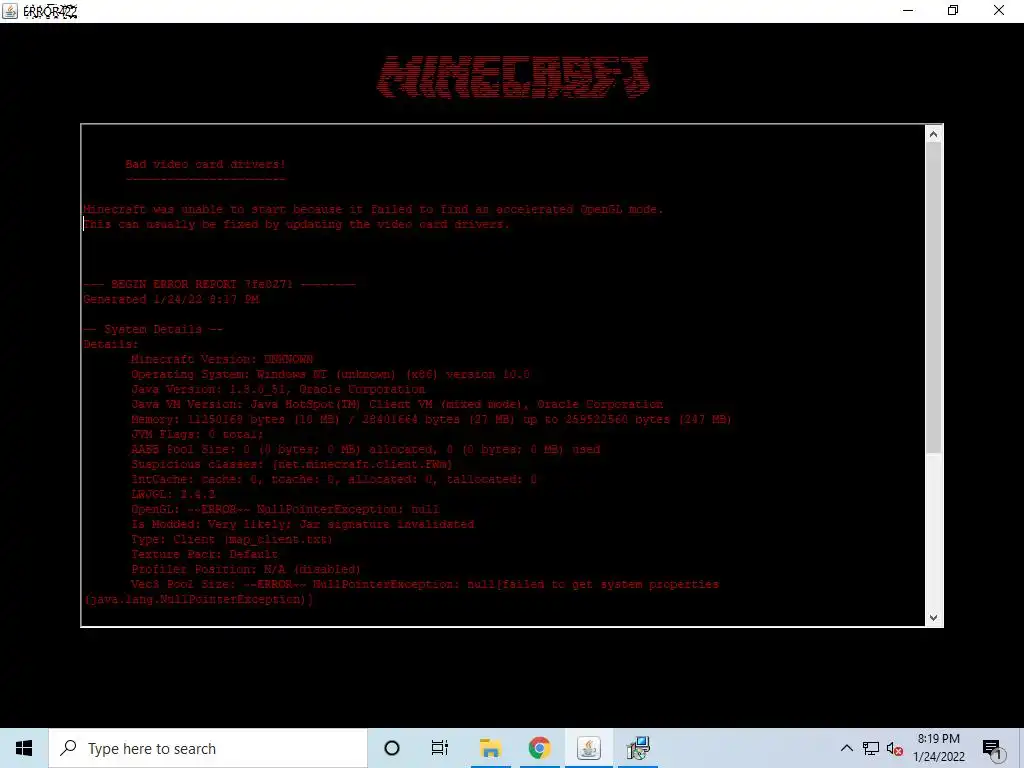Click the 'Generated 1/24/22' line

171,299
